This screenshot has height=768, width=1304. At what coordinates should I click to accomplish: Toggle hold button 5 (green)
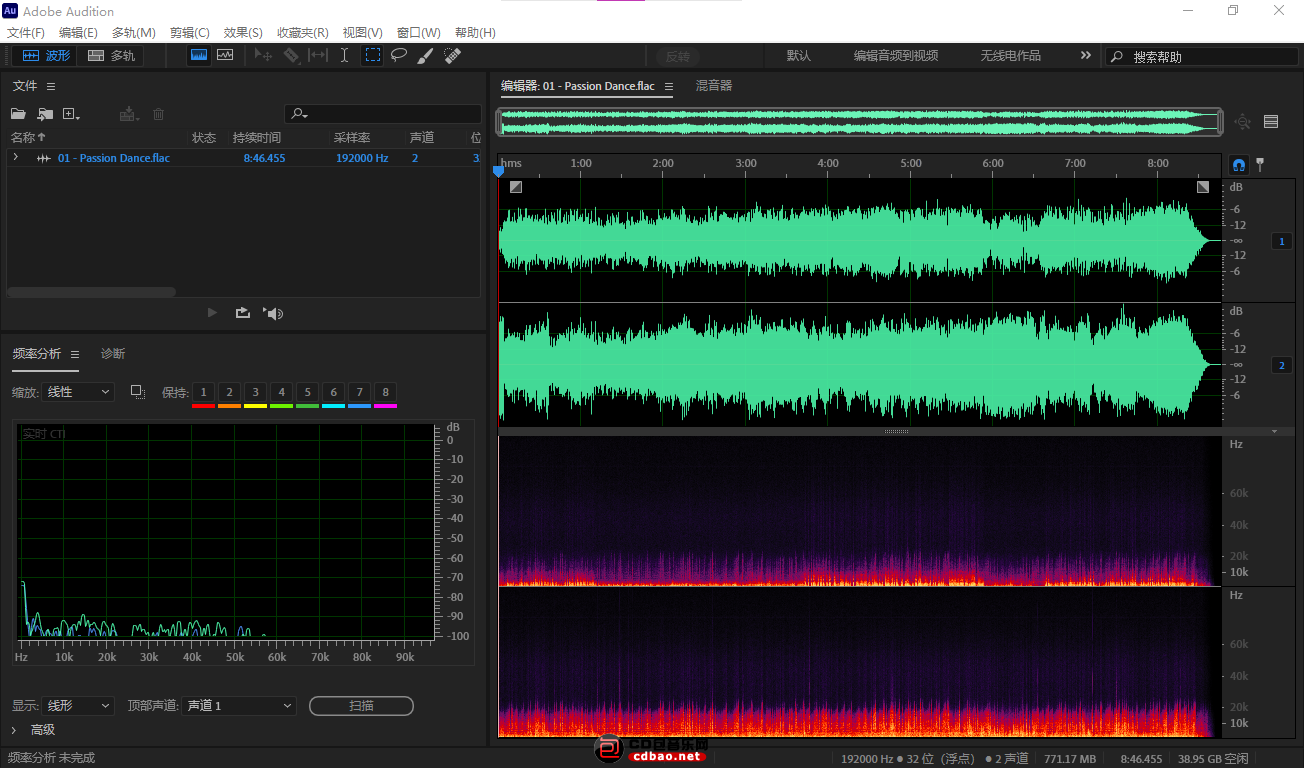pos(307,392)
